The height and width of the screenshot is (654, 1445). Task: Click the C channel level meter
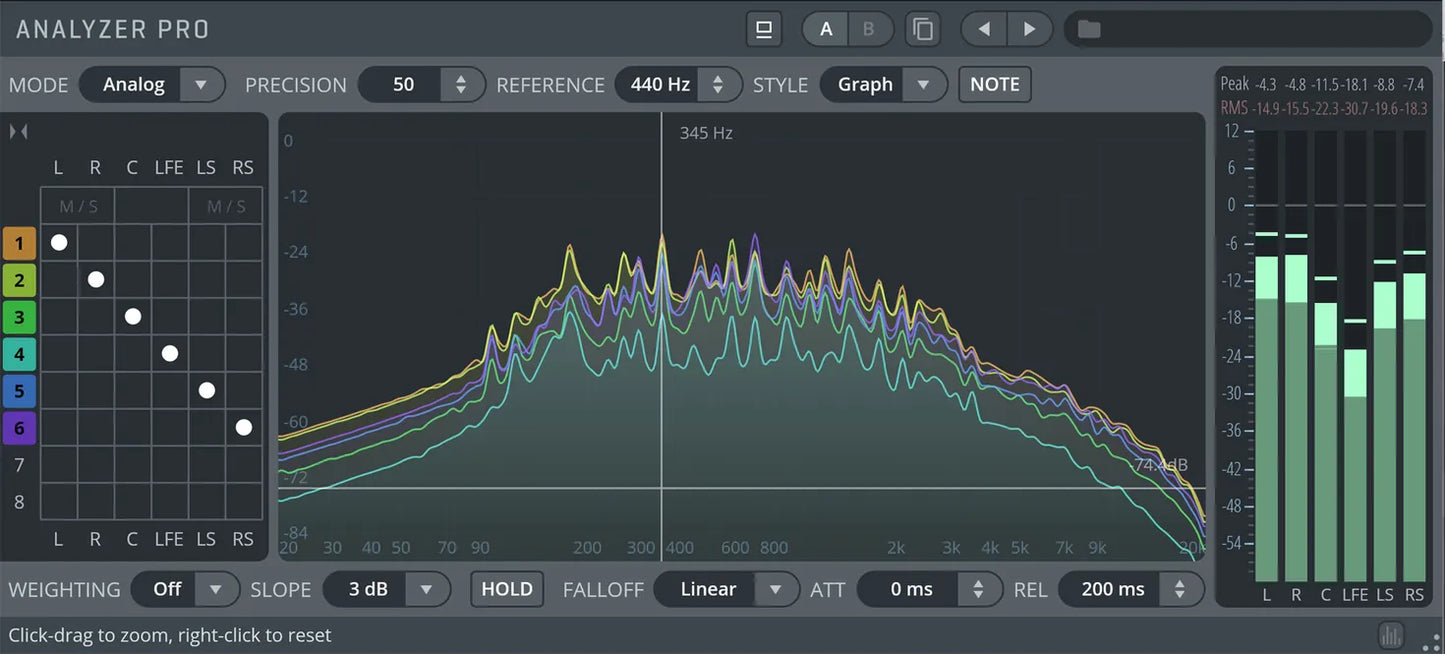coord(1326,356)
